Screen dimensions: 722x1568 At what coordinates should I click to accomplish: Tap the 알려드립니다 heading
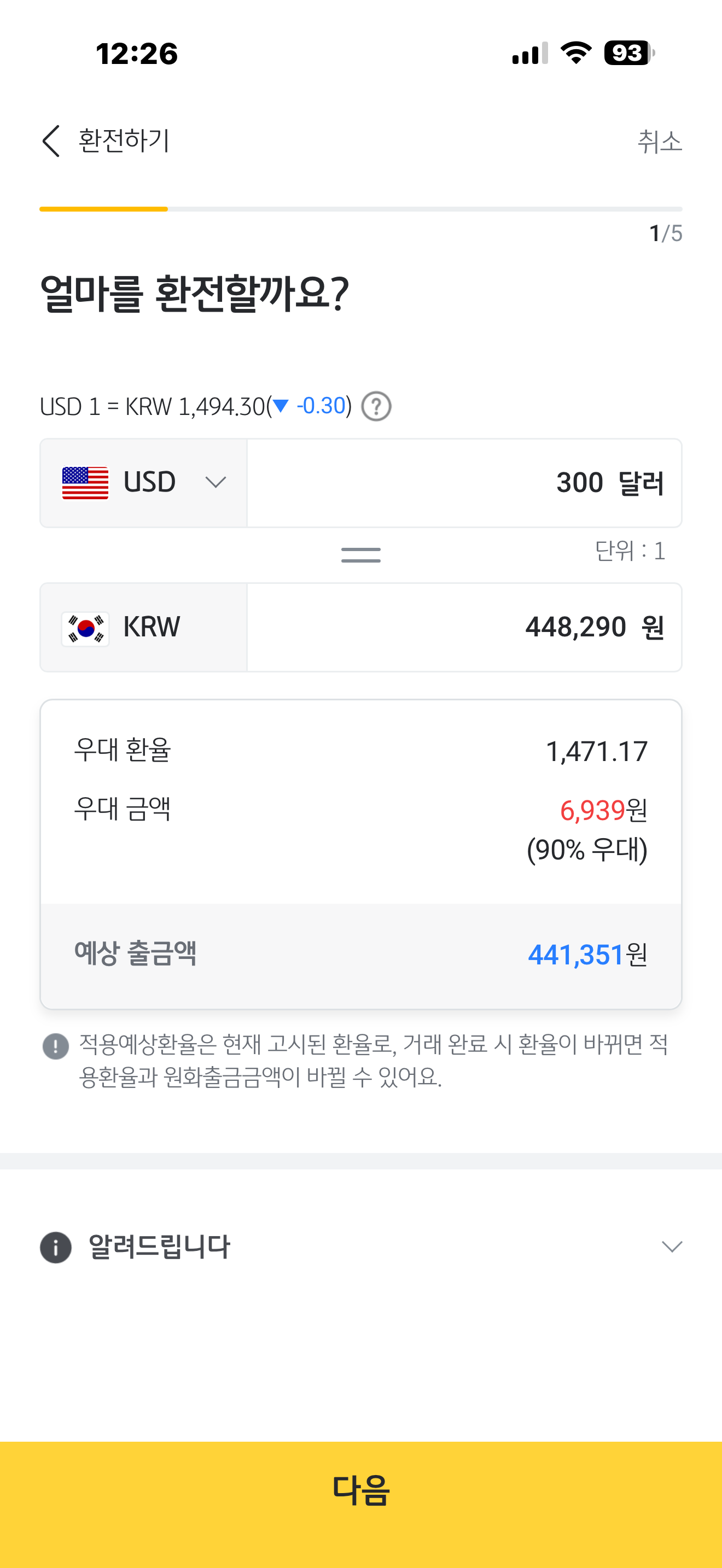160,1247
